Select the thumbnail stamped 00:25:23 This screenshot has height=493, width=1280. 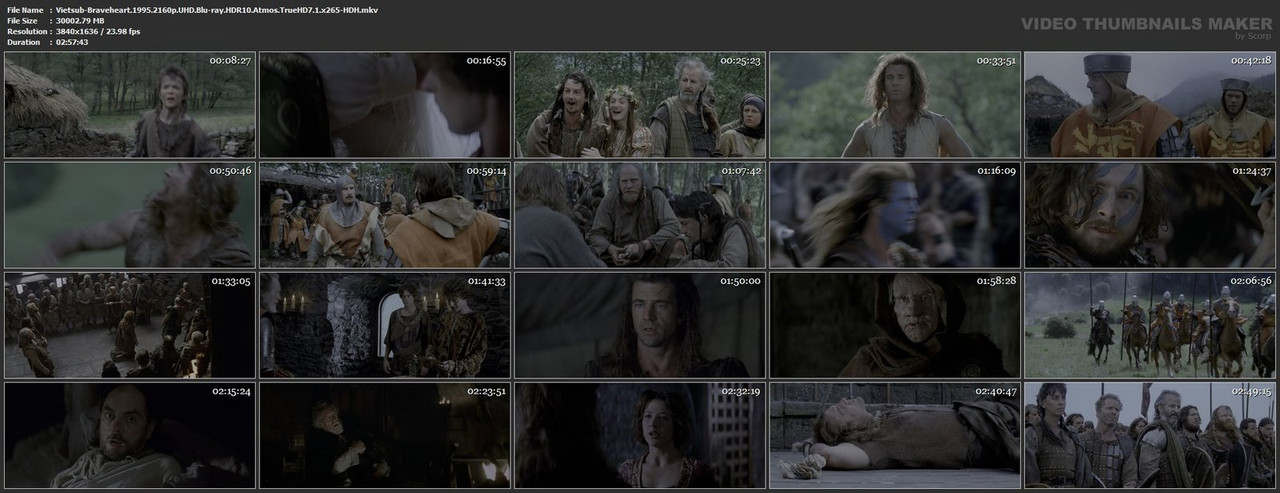coord(640,105)
